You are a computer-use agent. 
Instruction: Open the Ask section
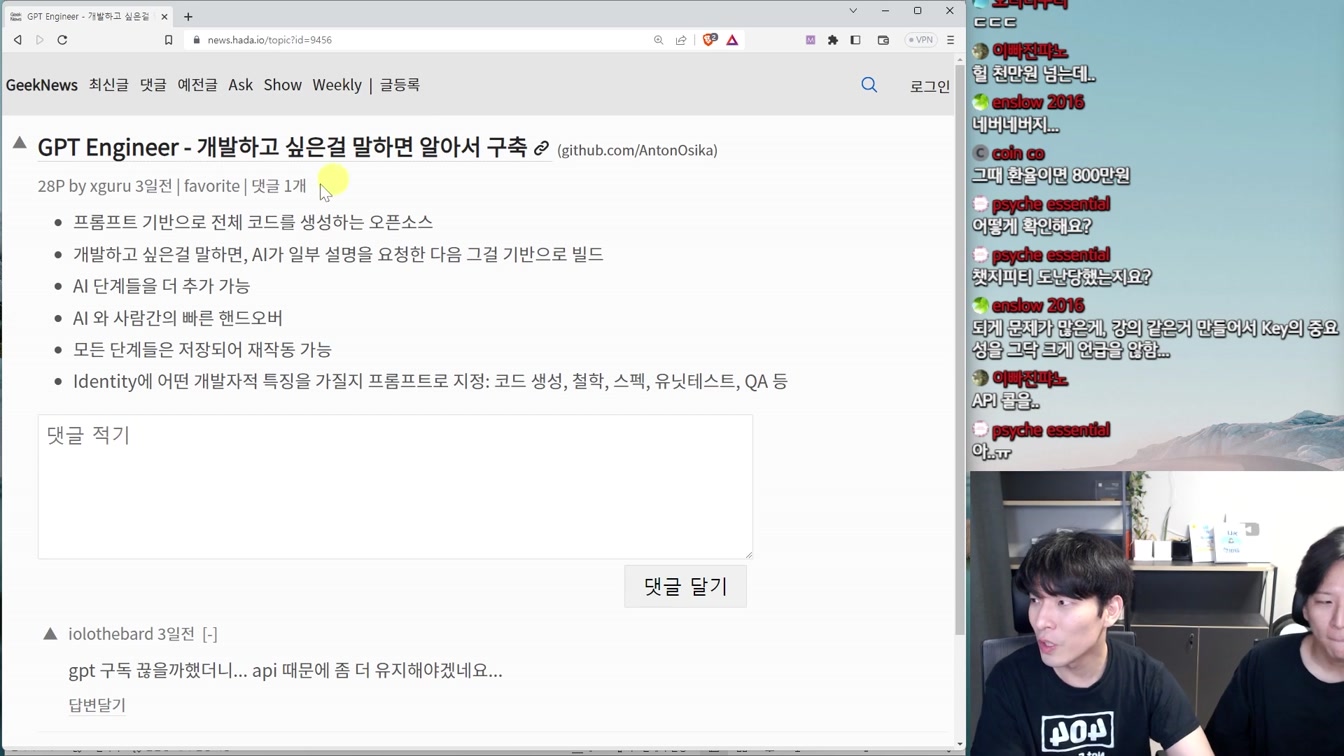pyautogui.click(x=240, y=85)
